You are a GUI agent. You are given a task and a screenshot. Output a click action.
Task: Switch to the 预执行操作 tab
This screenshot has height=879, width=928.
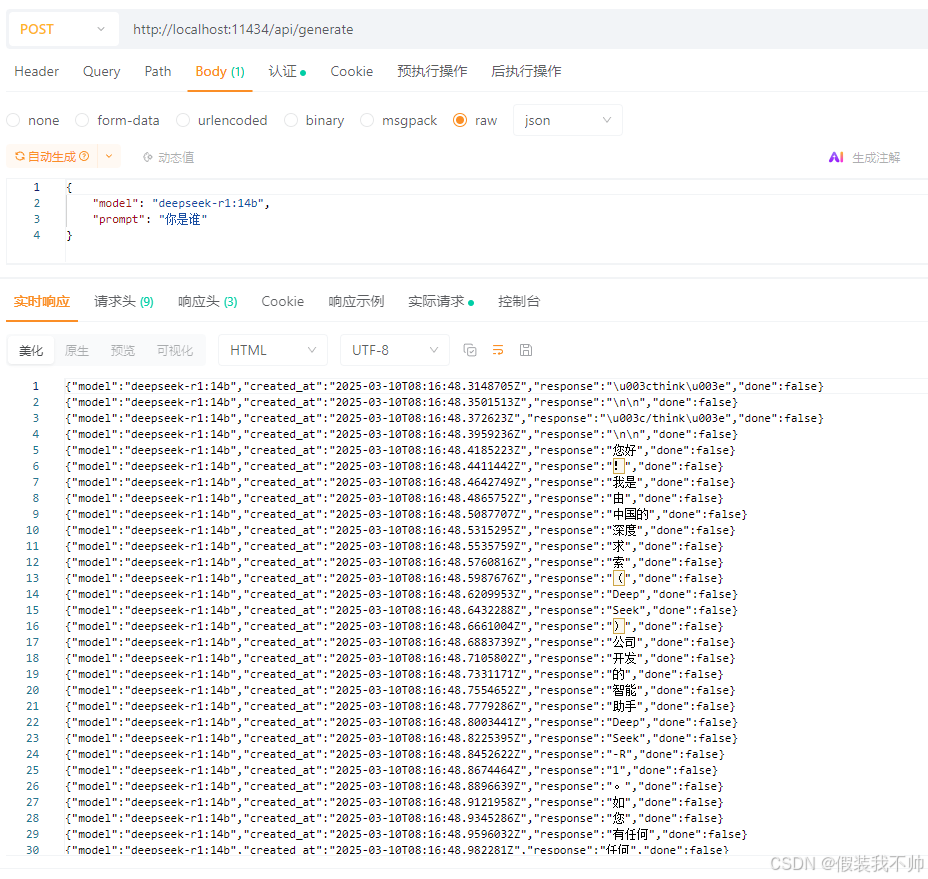tap(432, 72)
